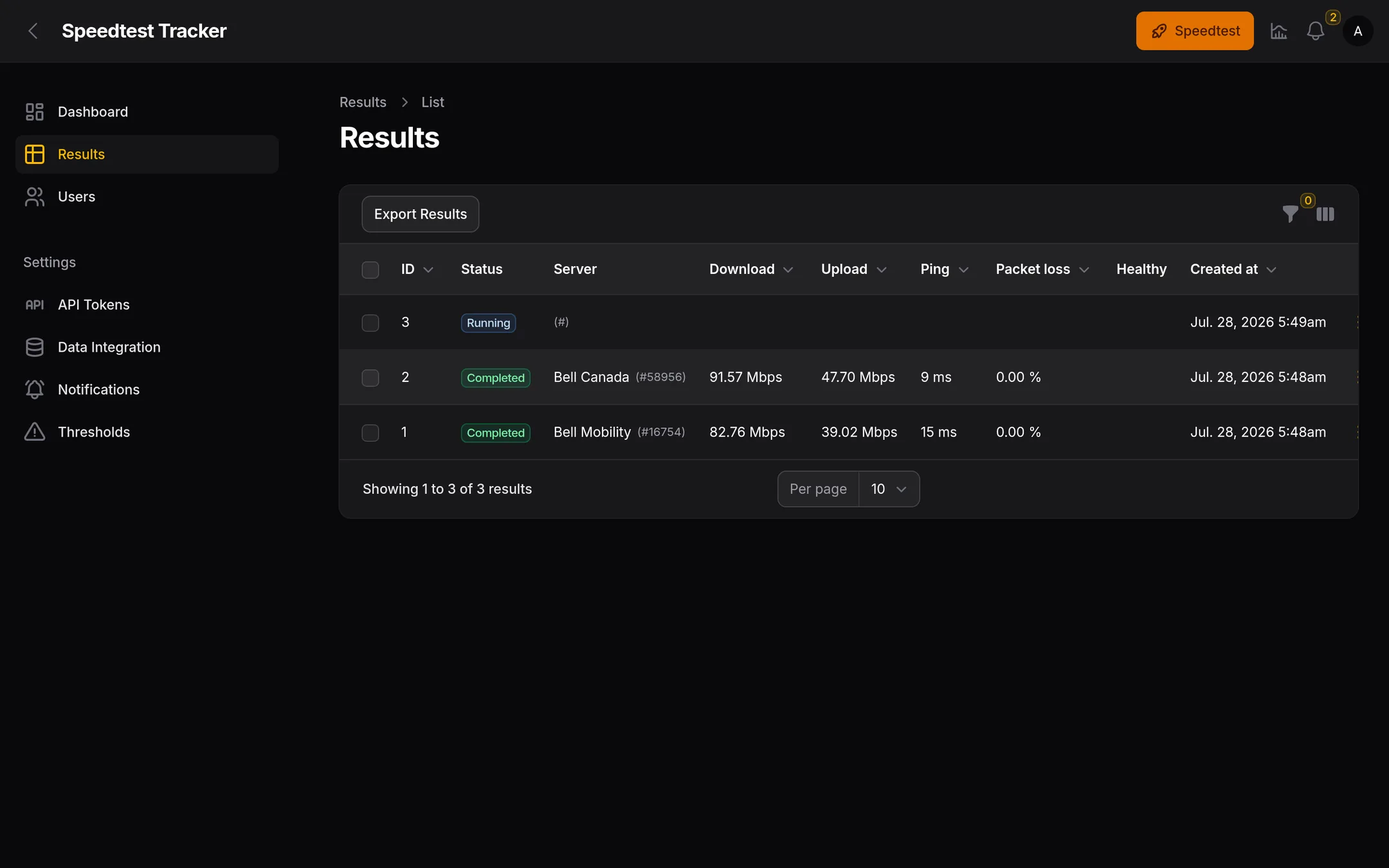Run a new Speedtest with orange button
Viewport: 1389px width, 868px height.
(1195, 31)
